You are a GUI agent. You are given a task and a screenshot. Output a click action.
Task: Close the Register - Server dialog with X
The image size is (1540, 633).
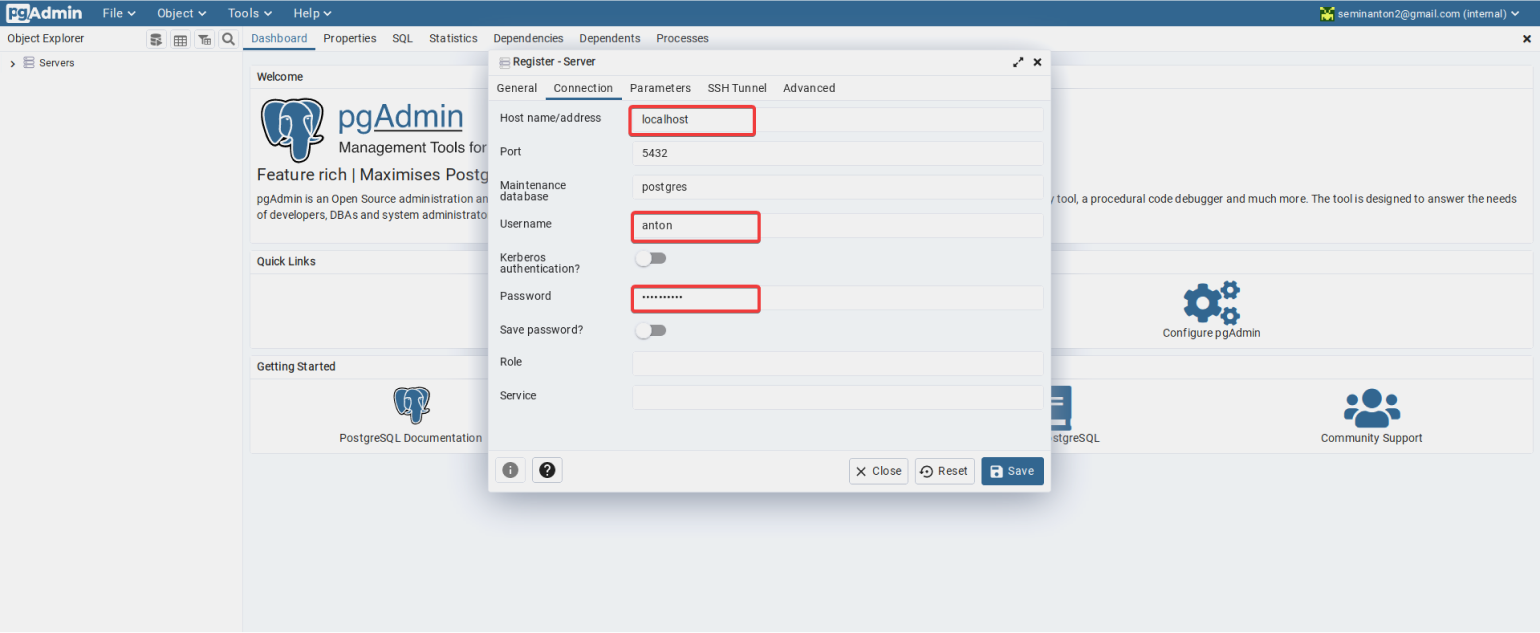pos(1037,62)
